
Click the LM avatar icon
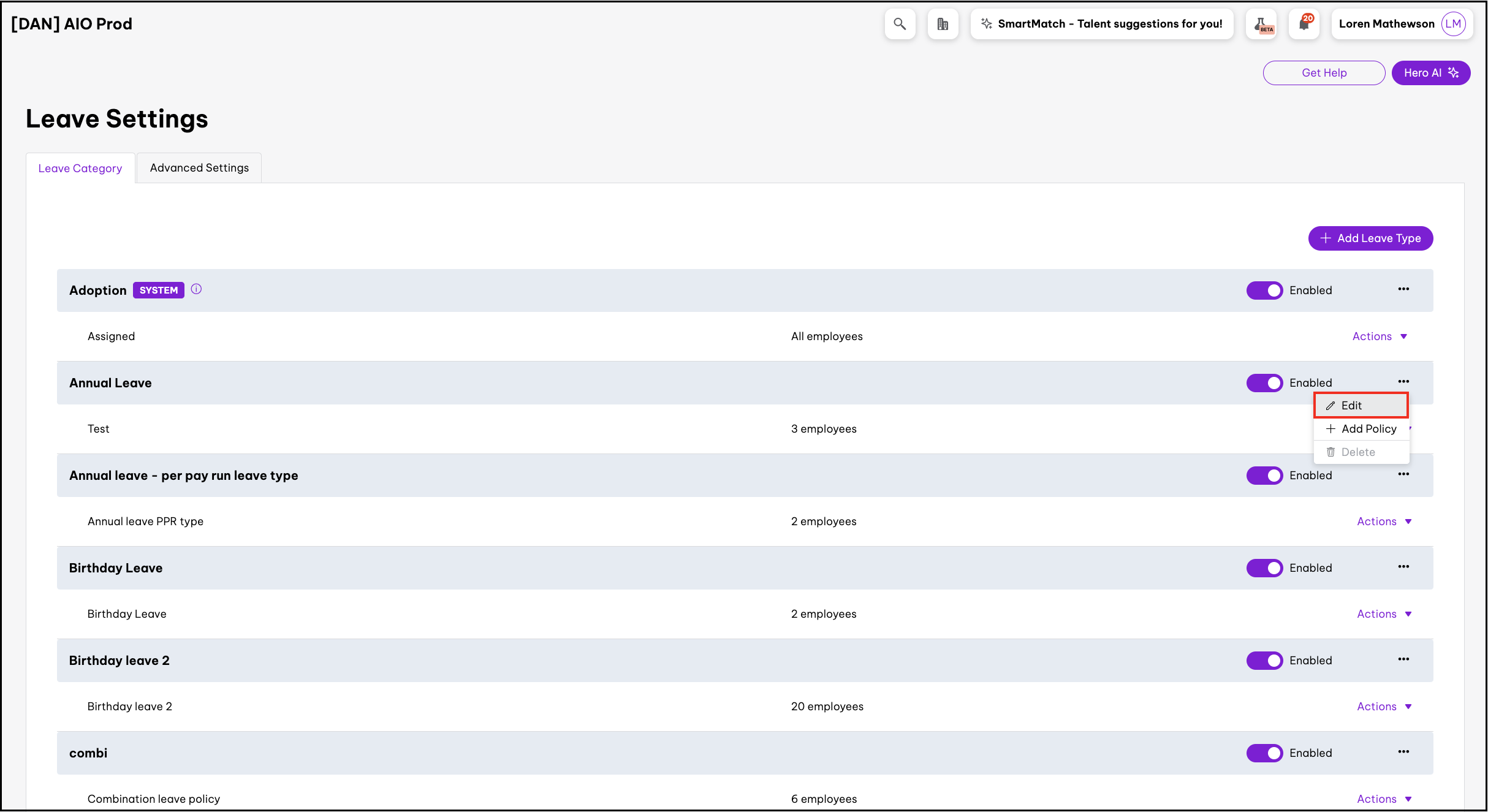1453,24
